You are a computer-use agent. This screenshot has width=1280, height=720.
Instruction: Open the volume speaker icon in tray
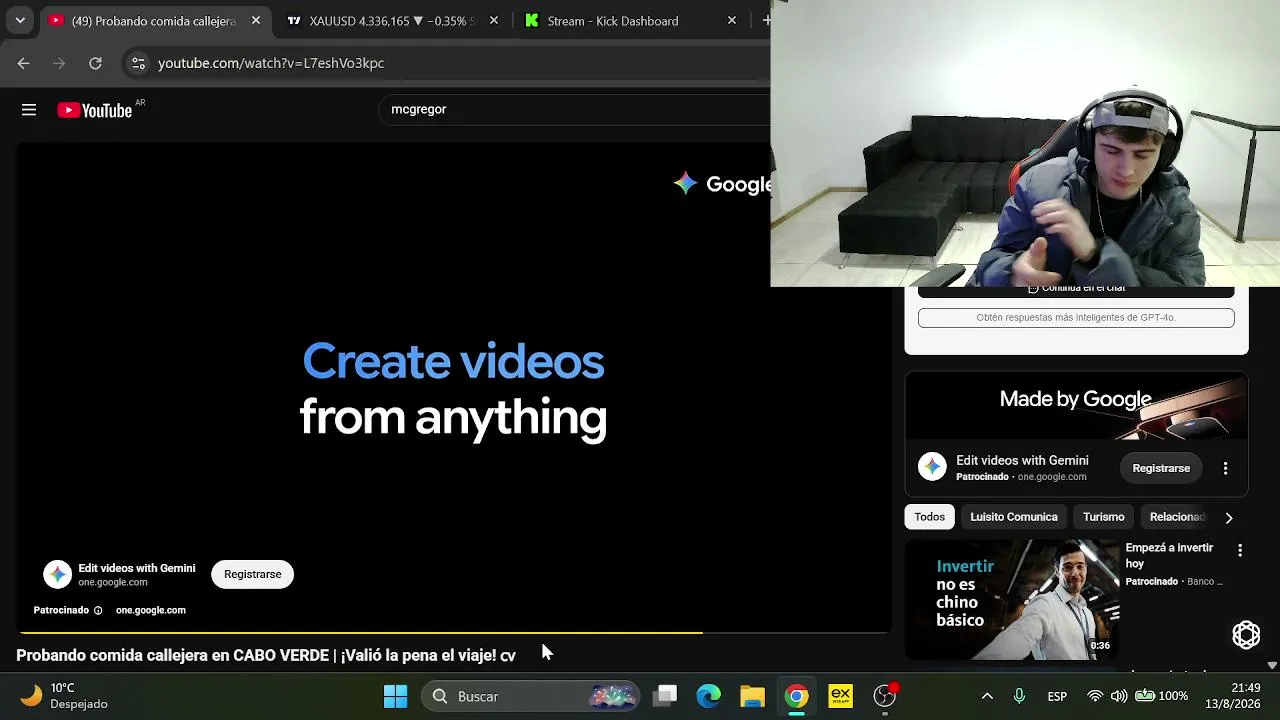(x=1118, y=696)
